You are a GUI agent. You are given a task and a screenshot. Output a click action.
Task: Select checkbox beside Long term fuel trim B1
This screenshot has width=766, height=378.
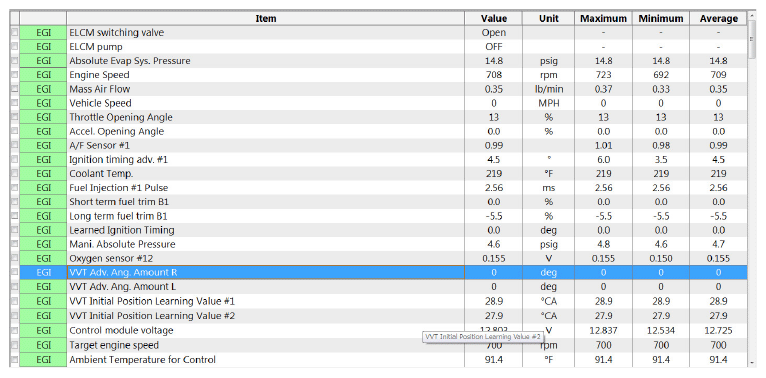click(15, 216)
